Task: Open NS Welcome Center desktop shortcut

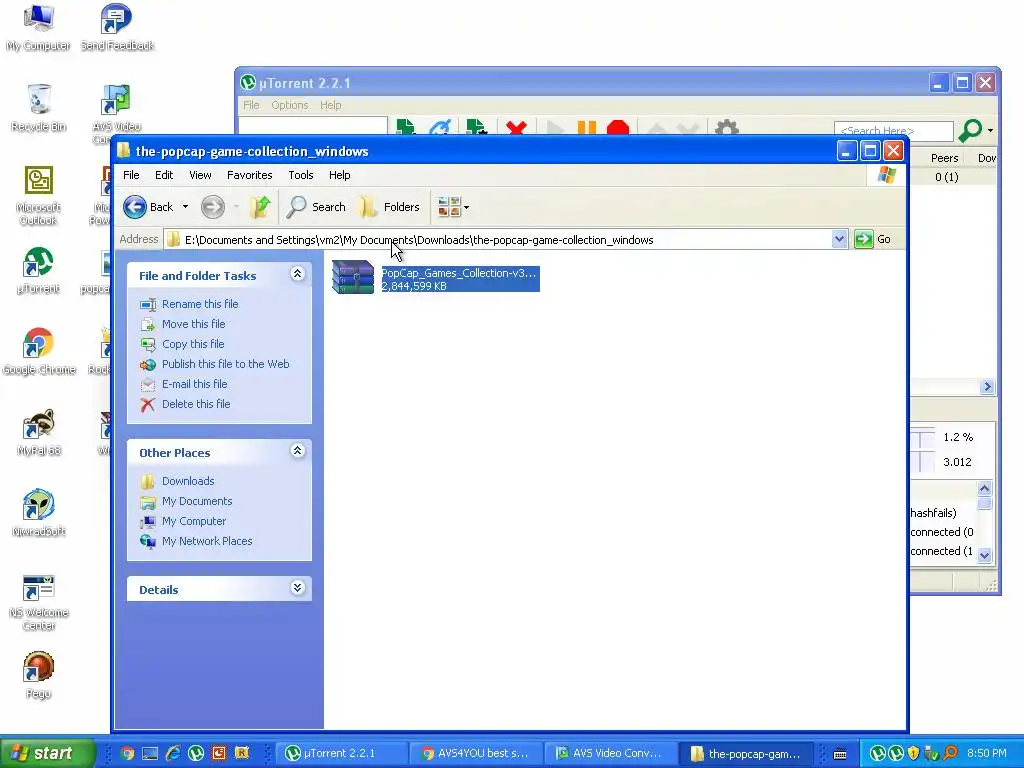Action: click(x=39, y=602)
